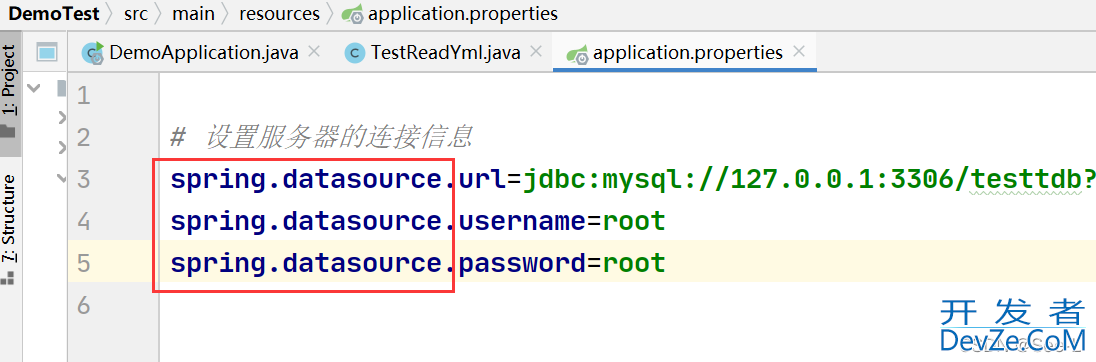Click line number 5 in gutter
Viewport: 1096px width, 362px height.
pyautogui.click(x=83, y=263)
